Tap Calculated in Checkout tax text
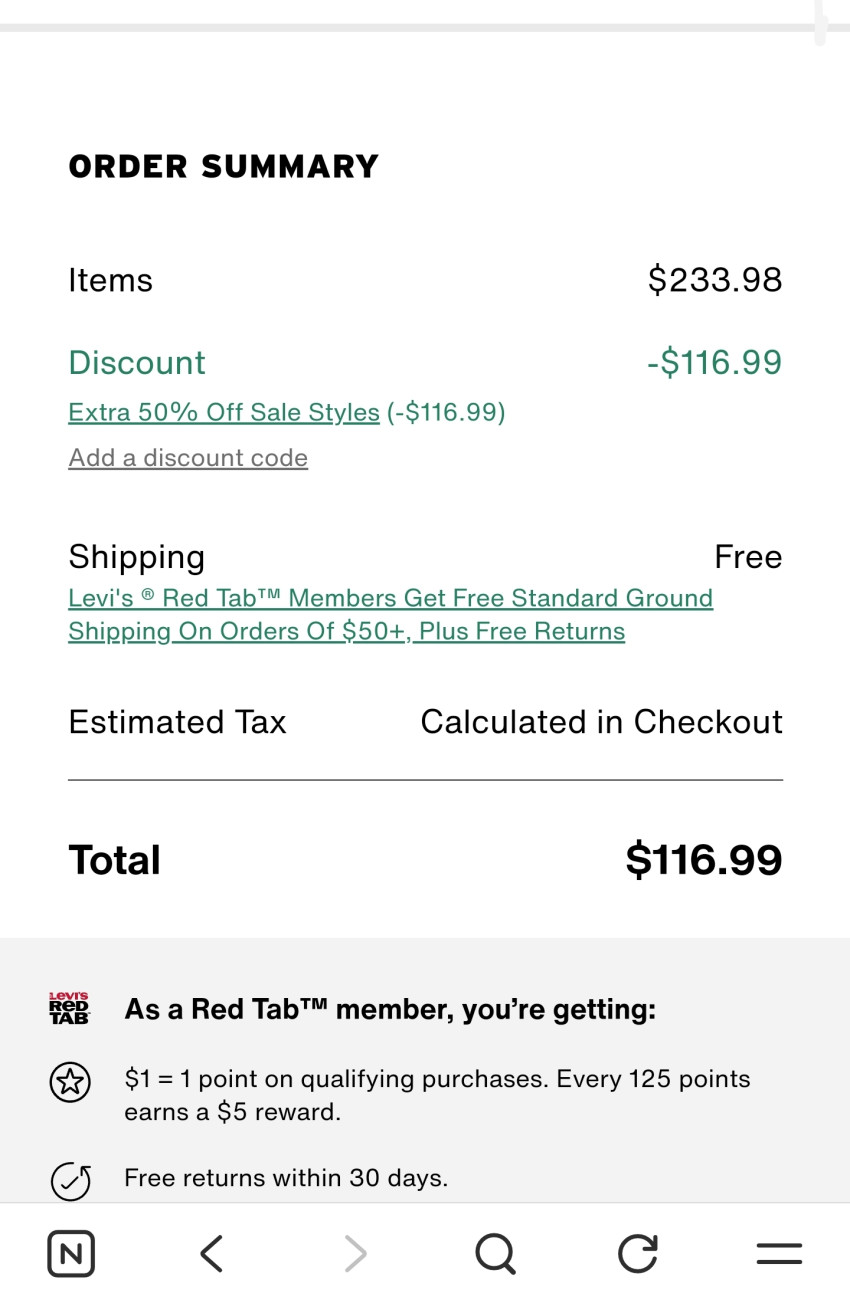850x1313 pixels. tap(601, 722)
